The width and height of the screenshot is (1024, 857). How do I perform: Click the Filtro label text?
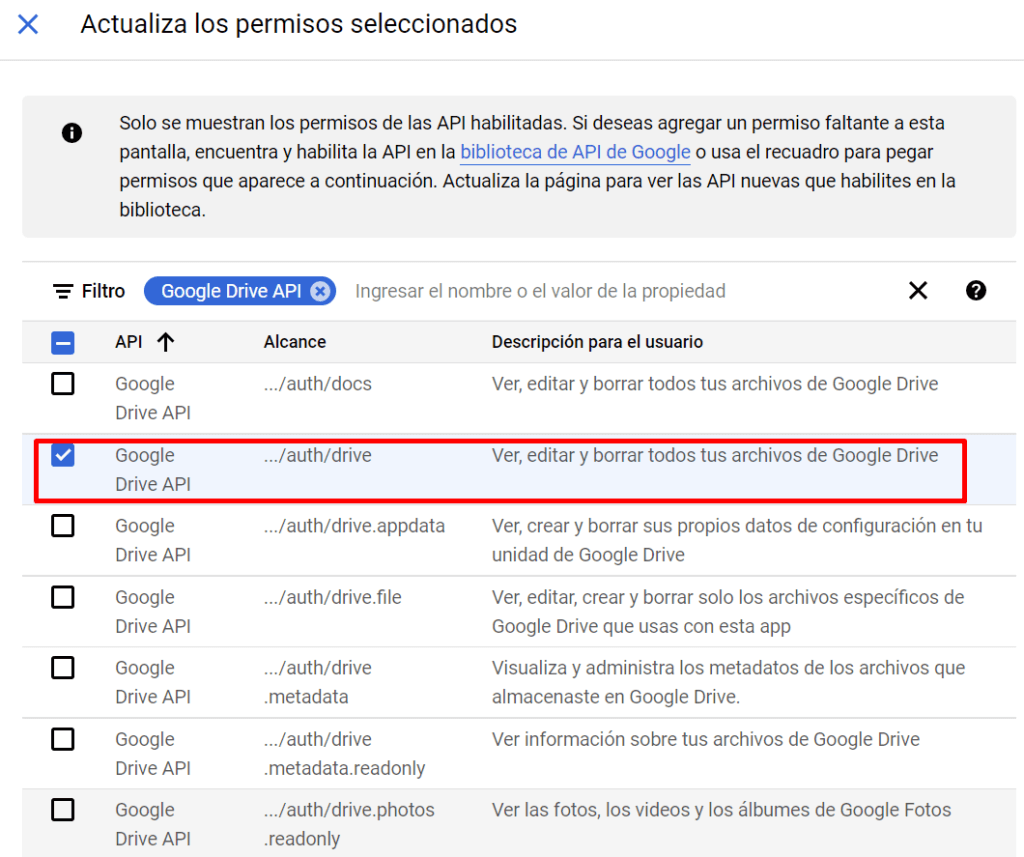[x=103, y=291]
